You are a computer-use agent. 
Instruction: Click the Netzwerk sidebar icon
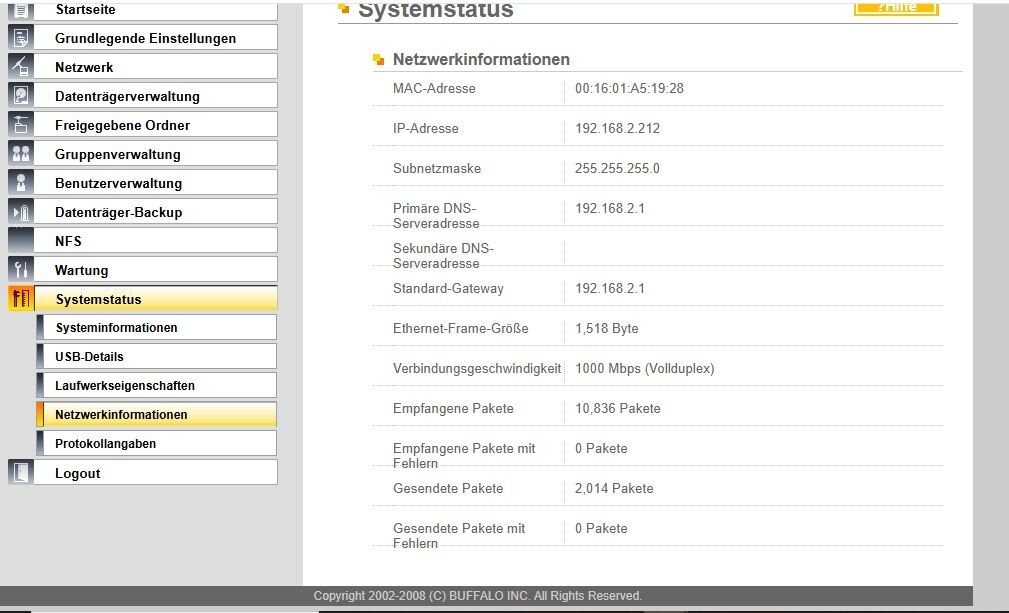point(21,67)
